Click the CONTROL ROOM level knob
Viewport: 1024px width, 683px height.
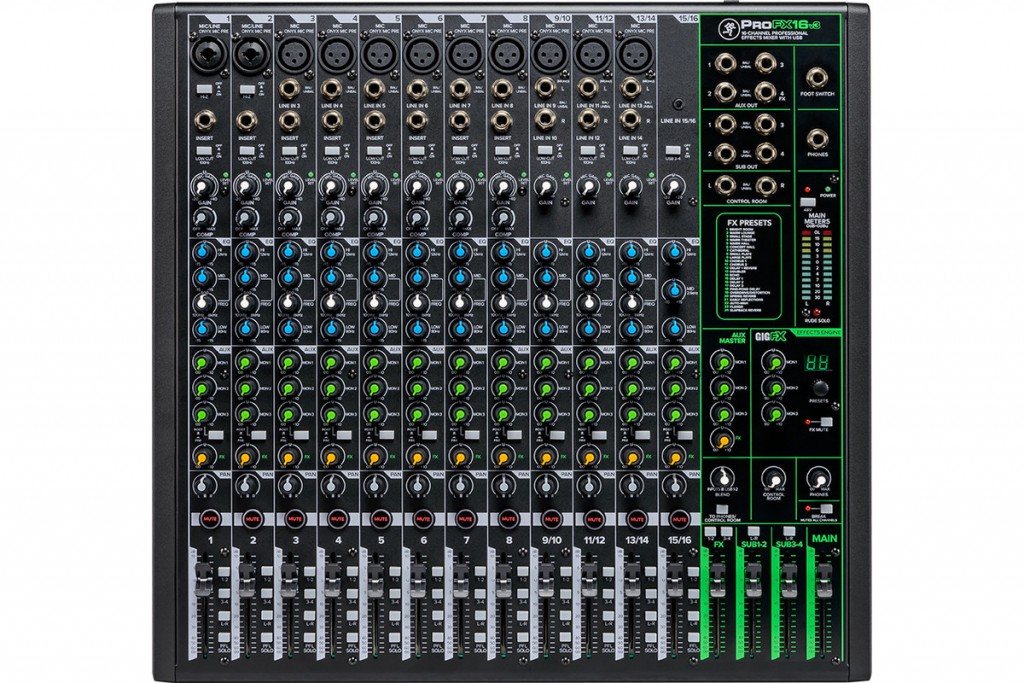tap(773, 479)
